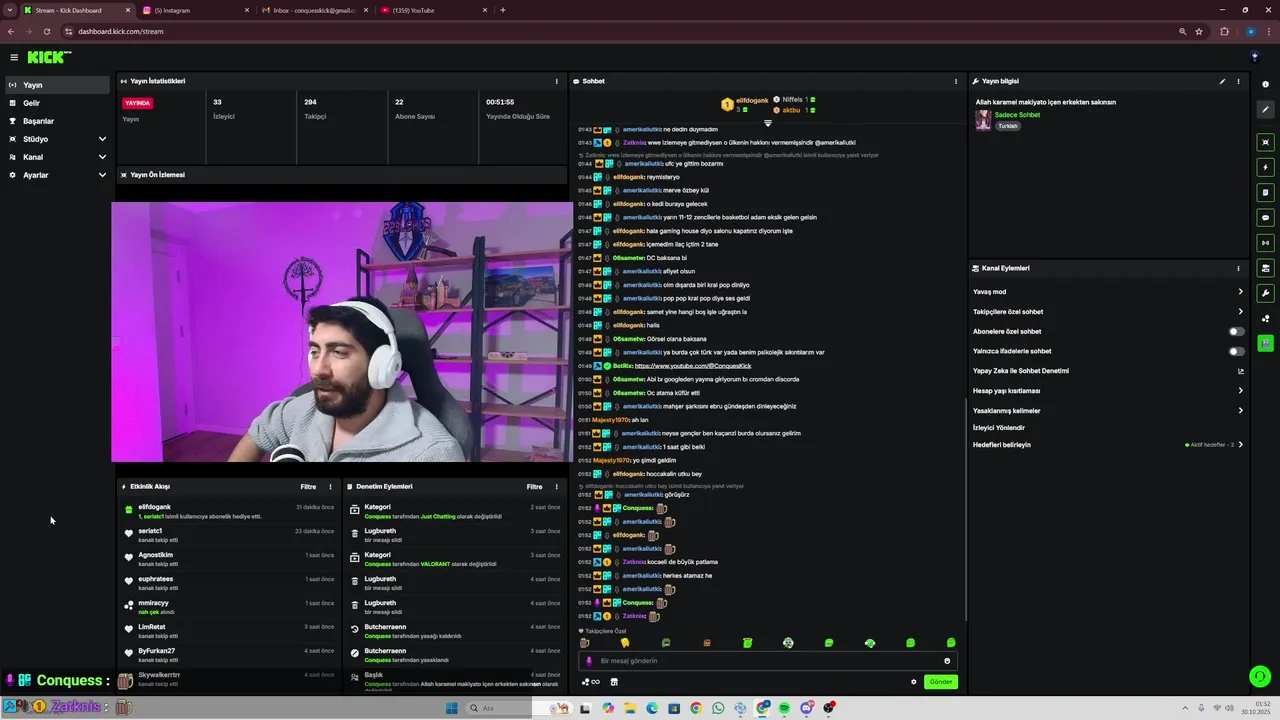
Task: Toggle Yalnızca ifadelerle sohbet switch
Action: coord(1237,351)
